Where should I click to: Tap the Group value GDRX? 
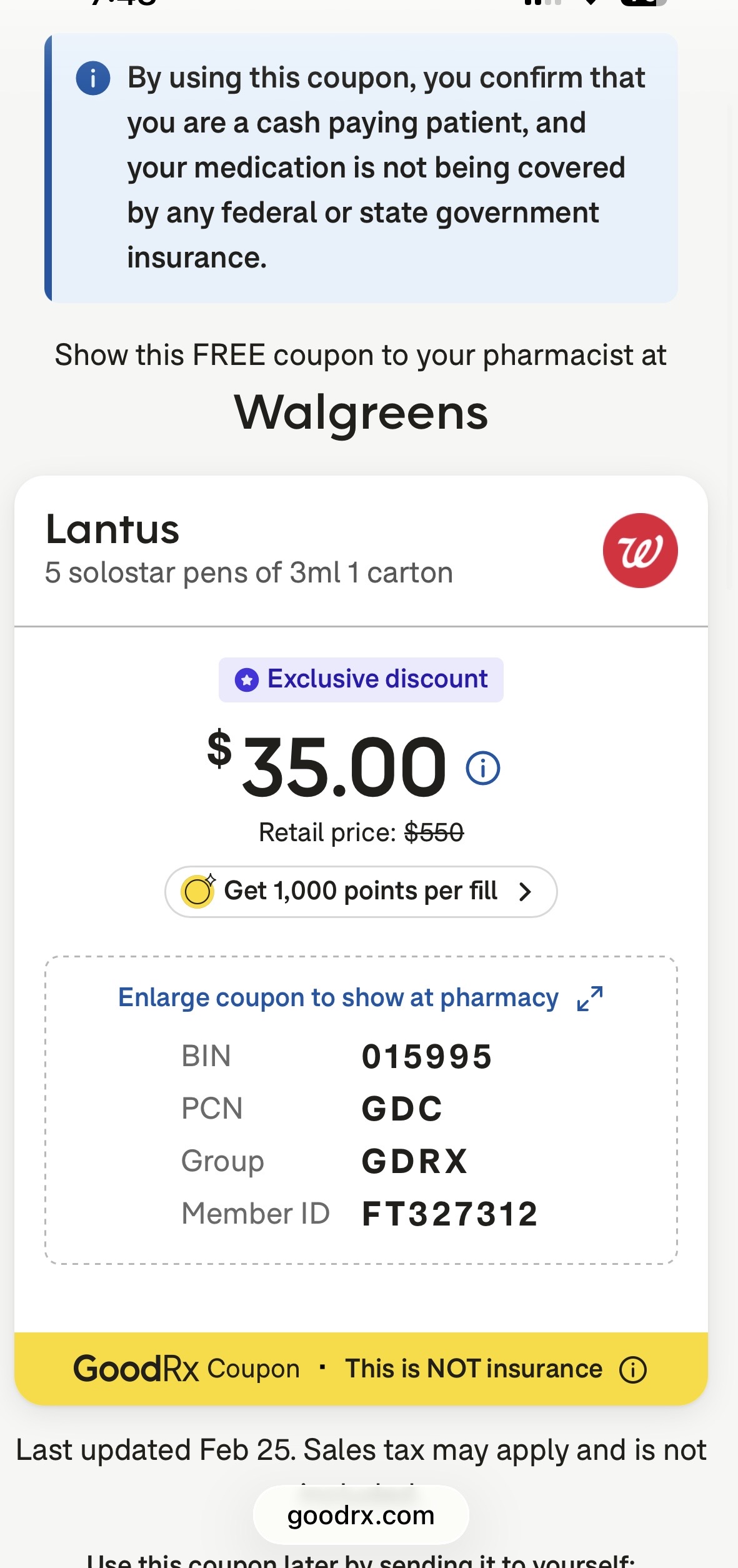coord(414,1162)
